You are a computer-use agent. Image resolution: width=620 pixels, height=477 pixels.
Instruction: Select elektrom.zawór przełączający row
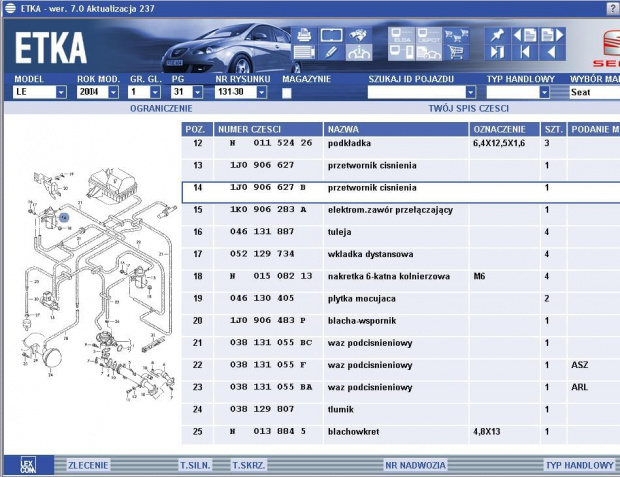coord(401,214)
